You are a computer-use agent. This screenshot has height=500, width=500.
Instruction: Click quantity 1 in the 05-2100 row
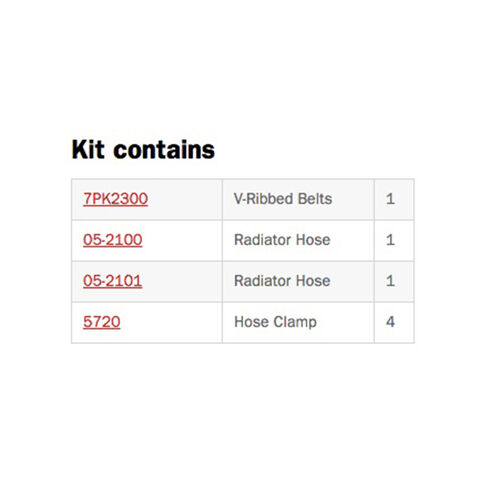pyautogui.click(x=390, y=240)
